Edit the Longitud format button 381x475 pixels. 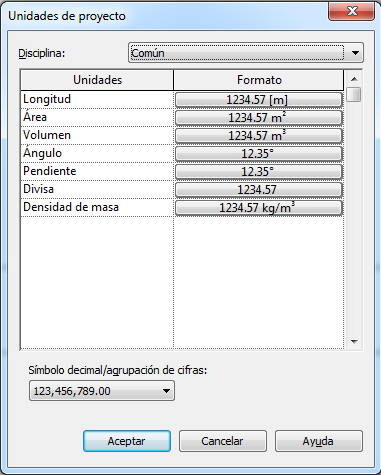pyautogui.click(x=259, y=100)
